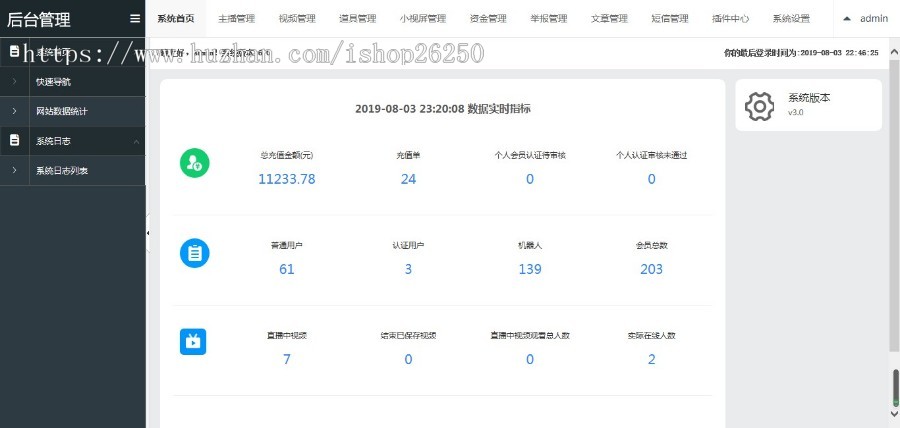Viewport: 900px width, 428px height.
Task: Open 系统日志列表 in the sidebar
Action: tap(62, 171)
